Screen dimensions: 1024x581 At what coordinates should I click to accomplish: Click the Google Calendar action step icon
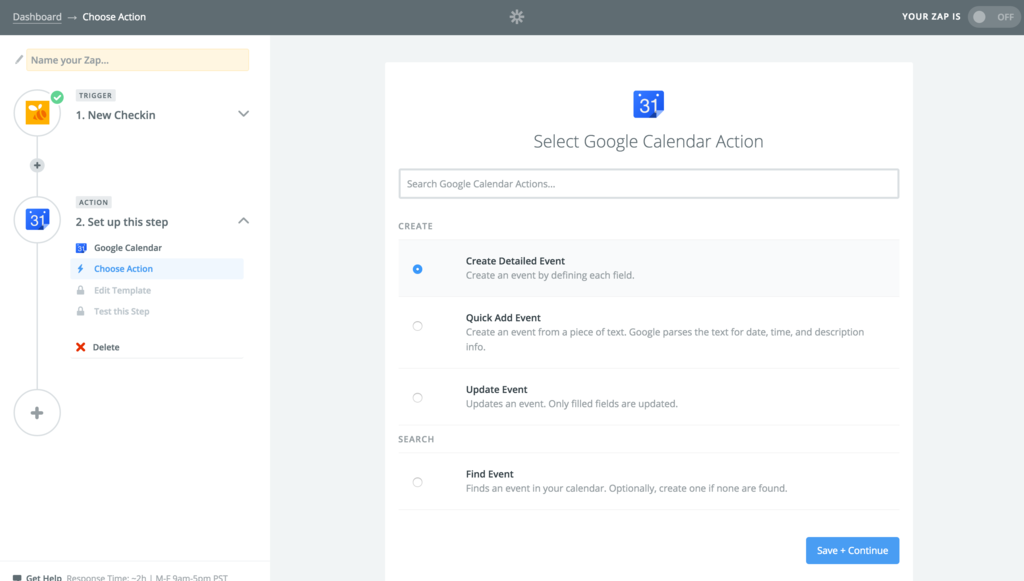(x=37, y=219)
